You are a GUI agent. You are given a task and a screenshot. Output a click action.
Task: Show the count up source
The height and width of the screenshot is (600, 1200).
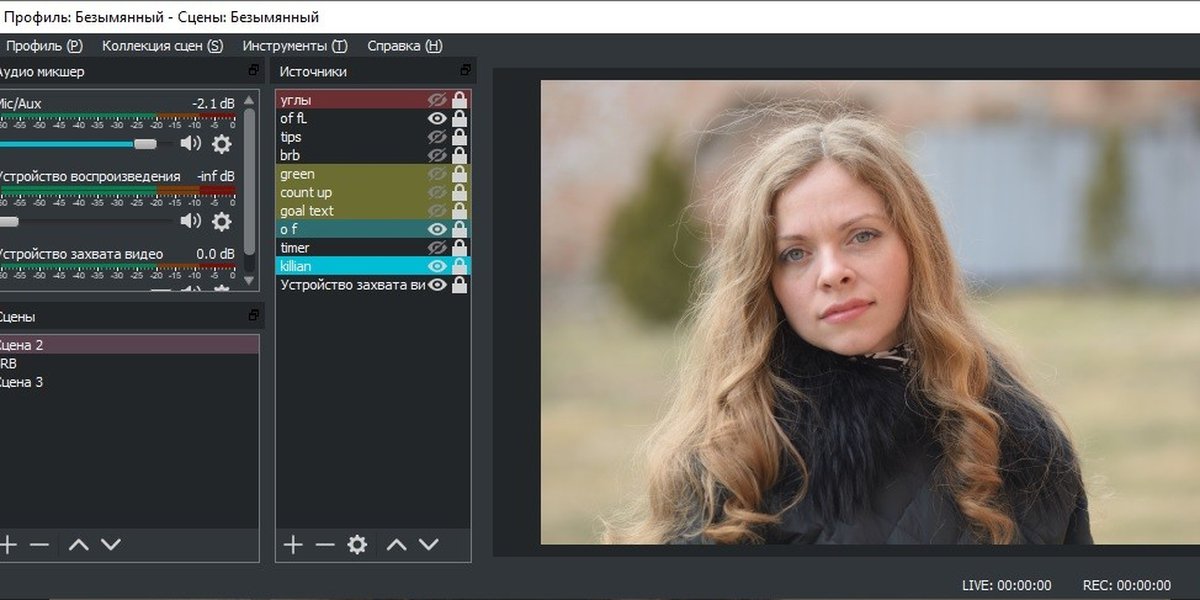437,192
